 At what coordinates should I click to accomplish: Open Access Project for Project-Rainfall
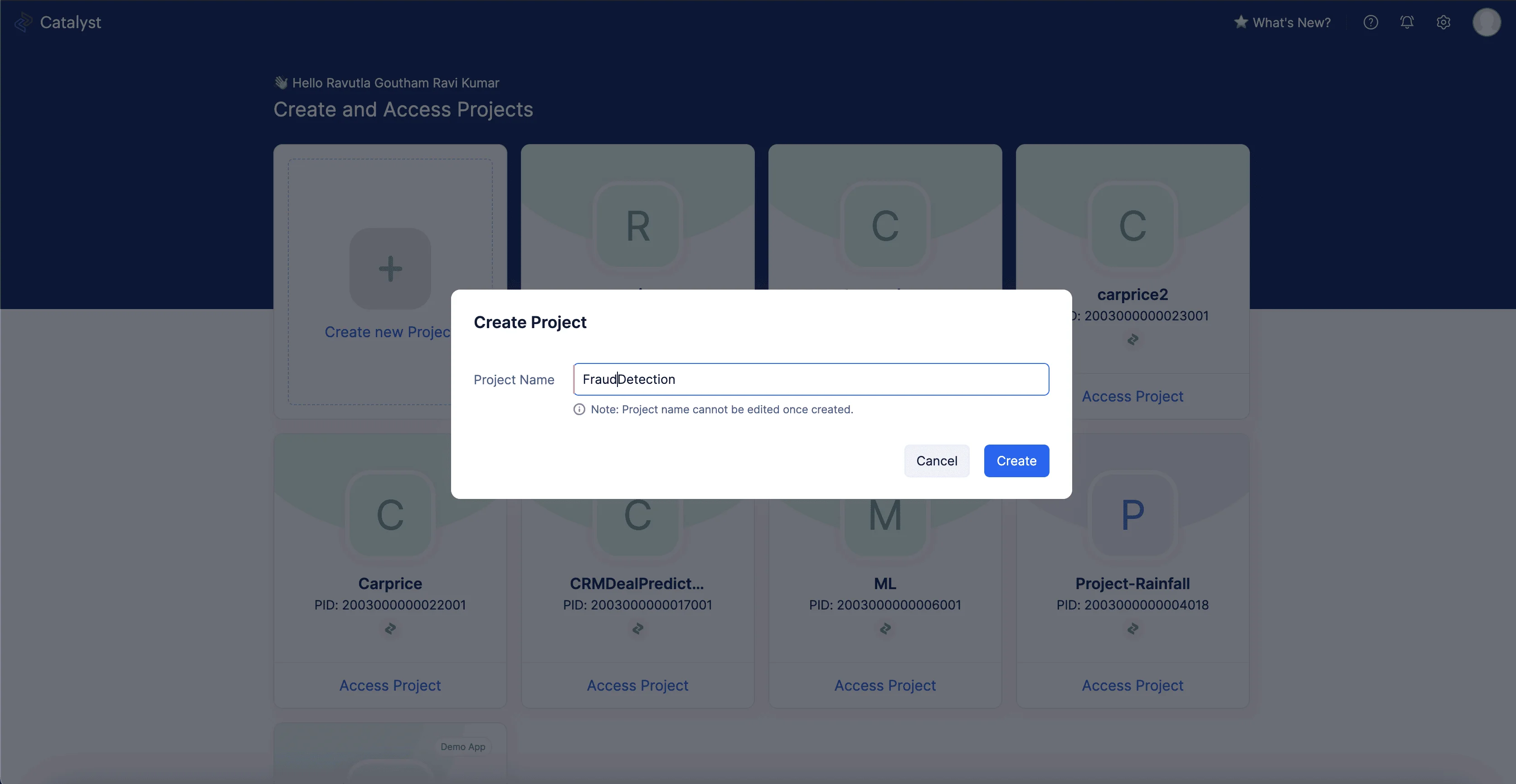click(x=1132, y=685)
